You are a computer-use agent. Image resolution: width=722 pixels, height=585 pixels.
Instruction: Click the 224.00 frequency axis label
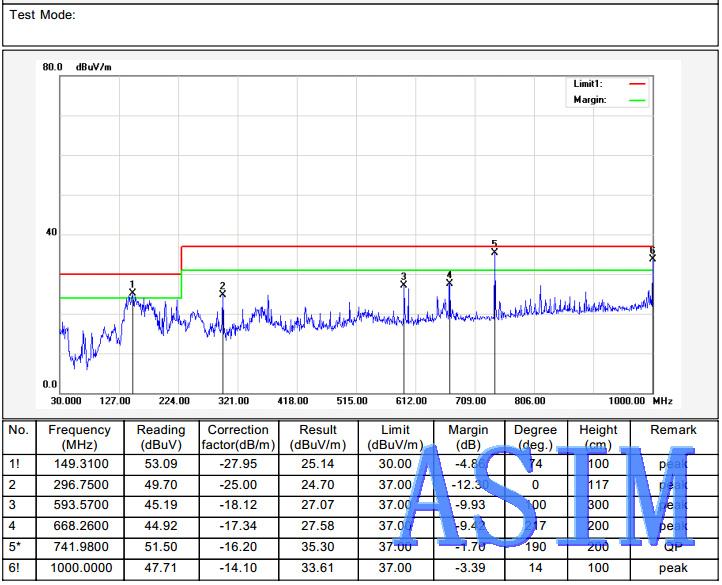(174, 401)
